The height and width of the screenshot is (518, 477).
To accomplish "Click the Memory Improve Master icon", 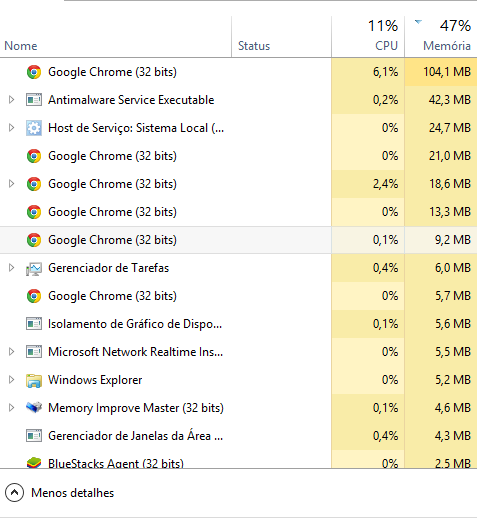I will (x=34, y=407).
